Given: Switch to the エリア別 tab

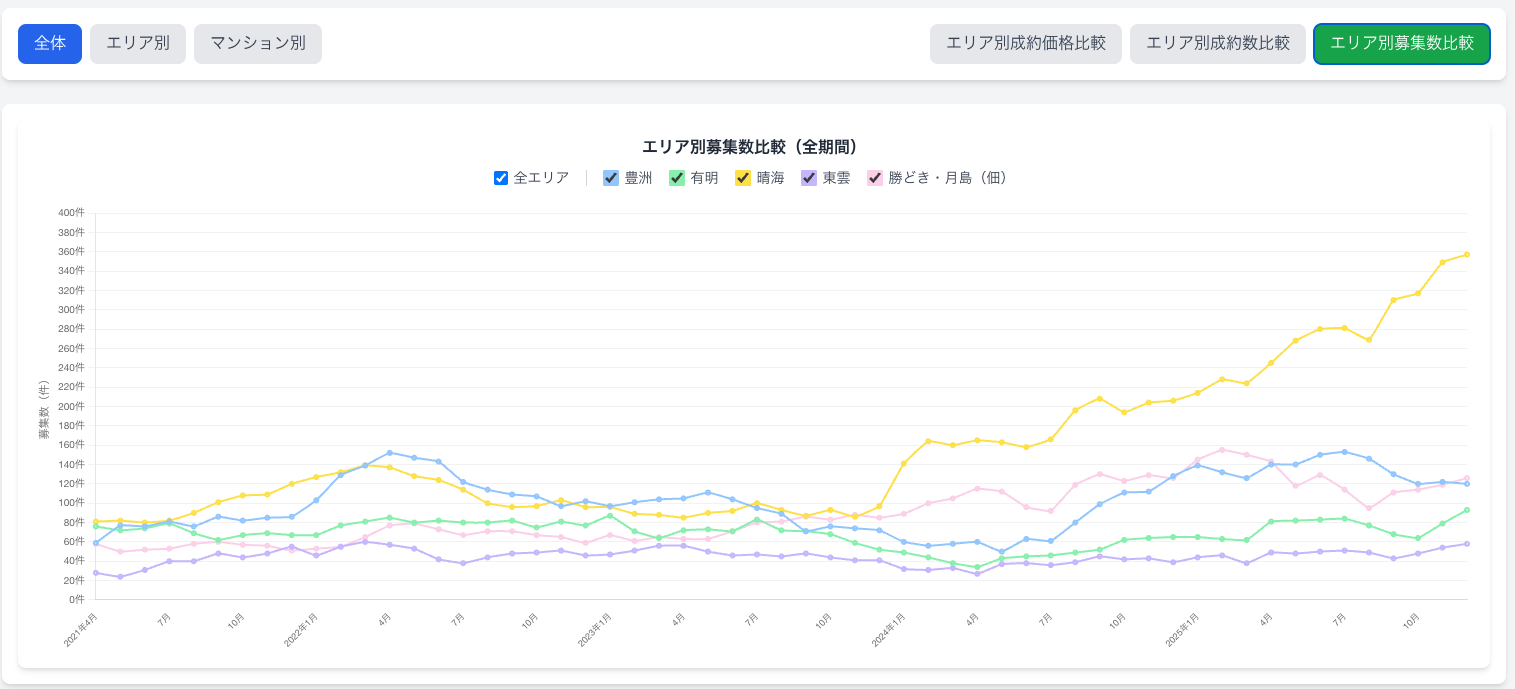Looking at the screenshot, I should tap(138, 44).
